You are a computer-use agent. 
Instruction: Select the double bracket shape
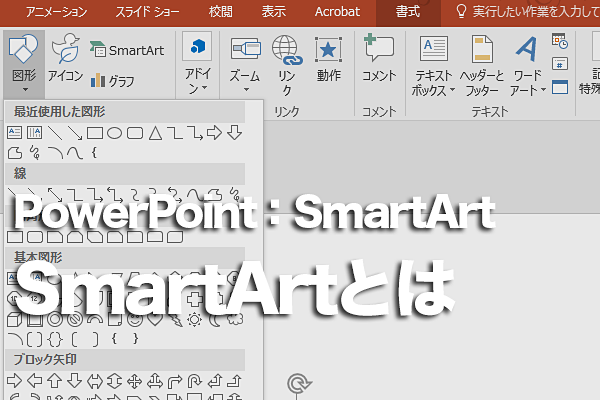pos(35,339)
